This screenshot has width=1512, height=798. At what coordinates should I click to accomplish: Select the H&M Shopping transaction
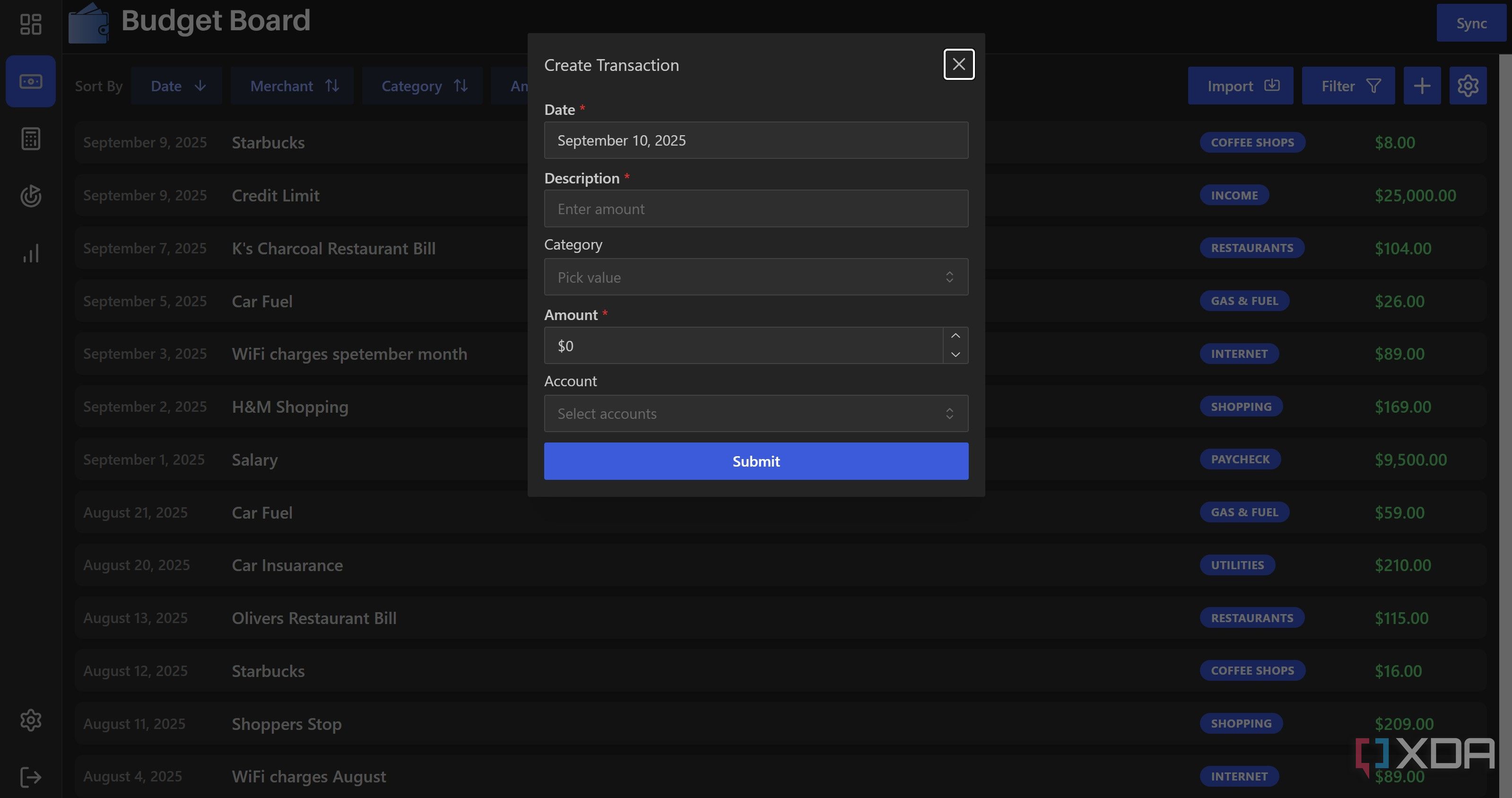tap(780, 407)
